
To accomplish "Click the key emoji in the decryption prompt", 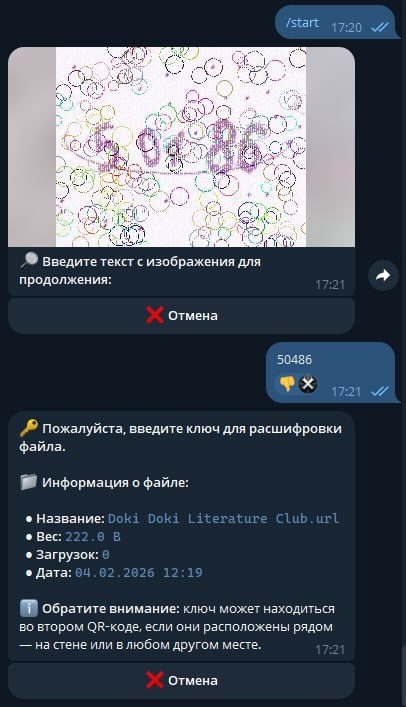I will (28, 428).
